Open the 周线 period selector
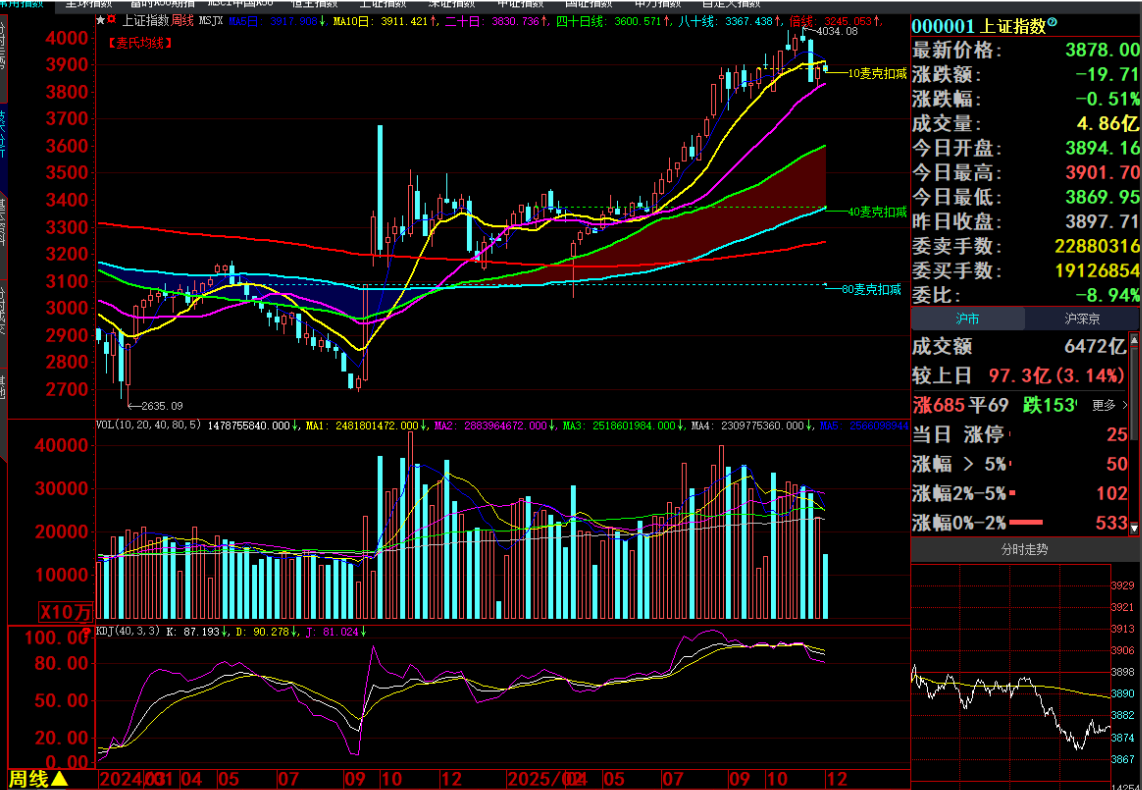Viewport: 1142px width, 790px height. tap(39, 778)
